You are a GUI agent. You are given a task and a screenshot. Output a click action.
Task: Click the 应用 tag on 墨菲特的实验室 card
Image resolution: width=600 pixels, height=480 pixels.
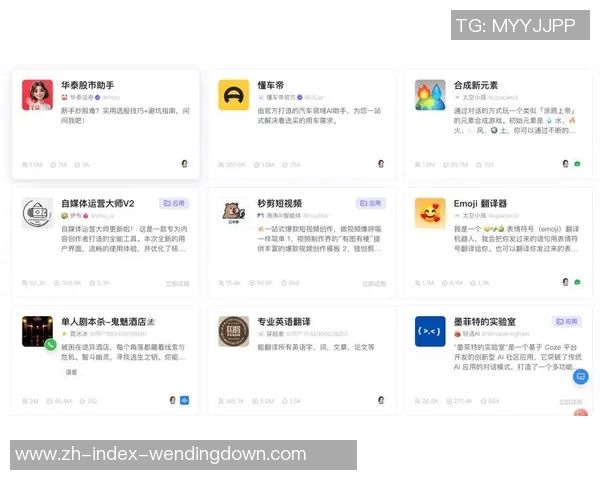coord(567,322)
